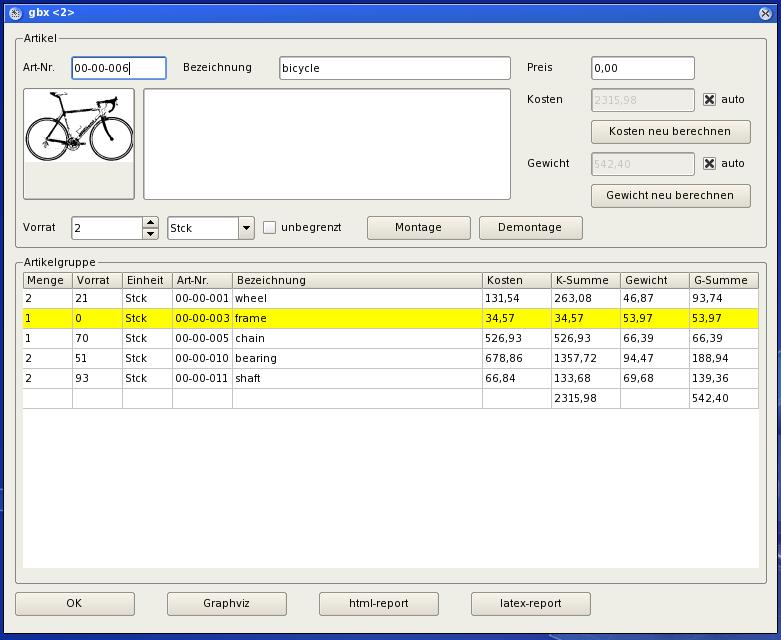Click the Bezeichnung field containing bicycle
The height and width of the screenshot is (640, 781).
[395, 68]
